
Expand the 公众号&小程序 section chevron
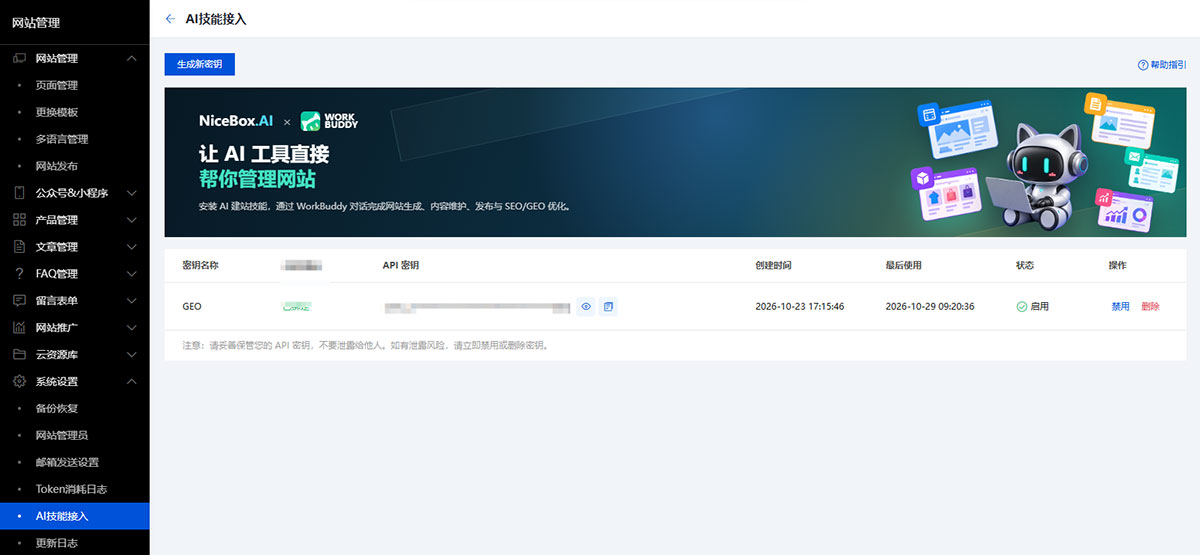pos(132,193)
